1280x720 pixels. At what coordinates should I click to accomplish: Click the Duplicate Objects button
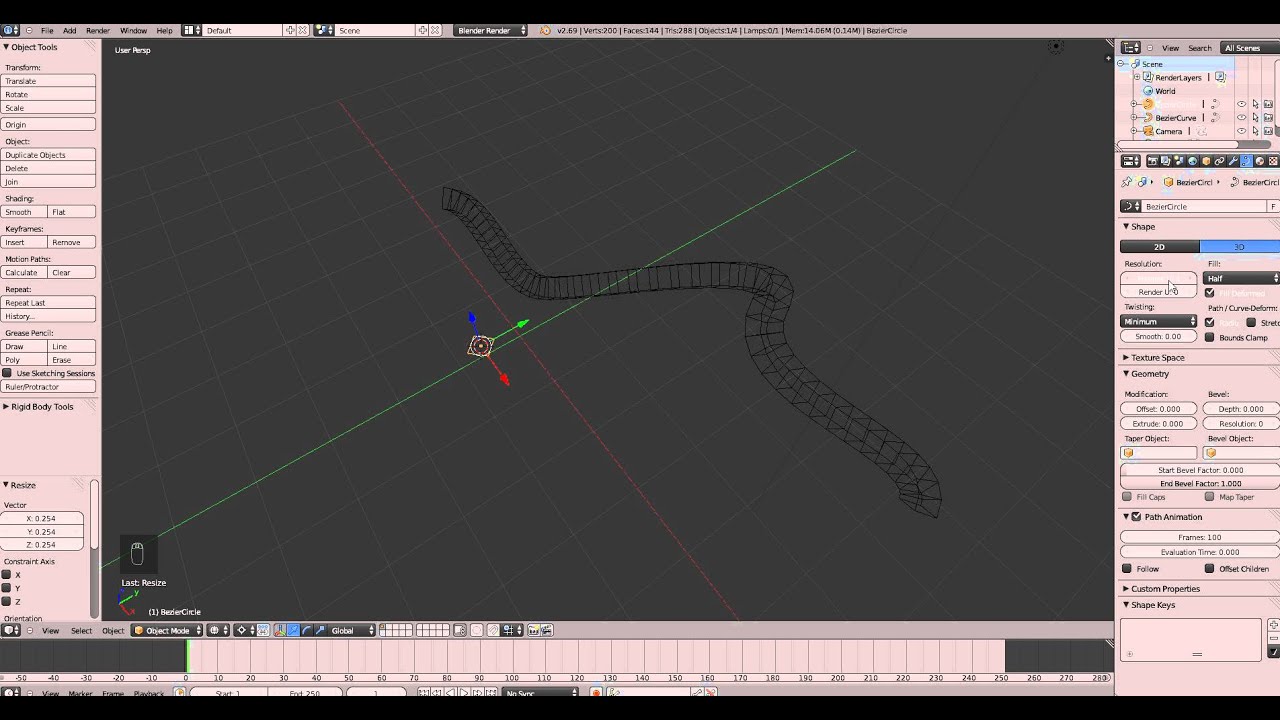tap(49, 155)
